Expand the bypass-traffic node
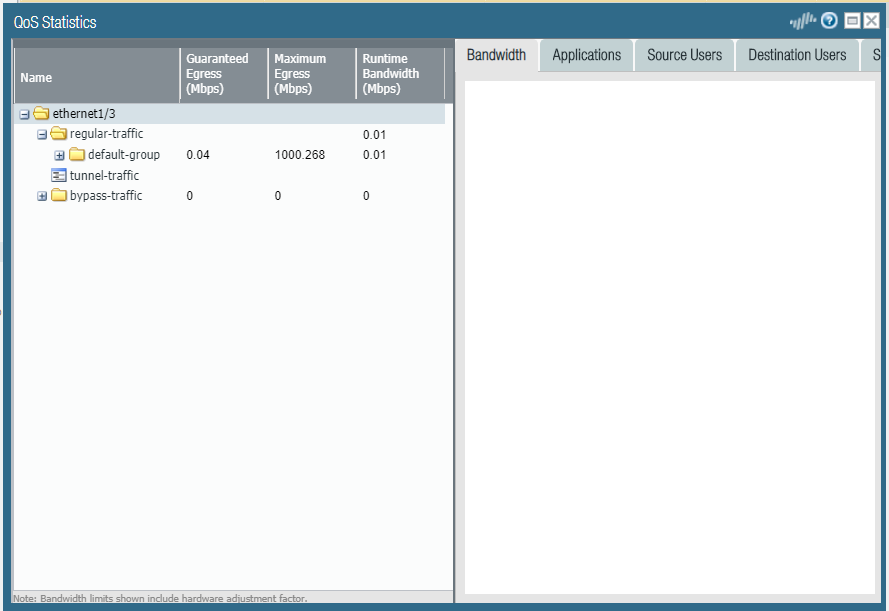This screenshot has width=889, height=611. [x=42, y=196]
